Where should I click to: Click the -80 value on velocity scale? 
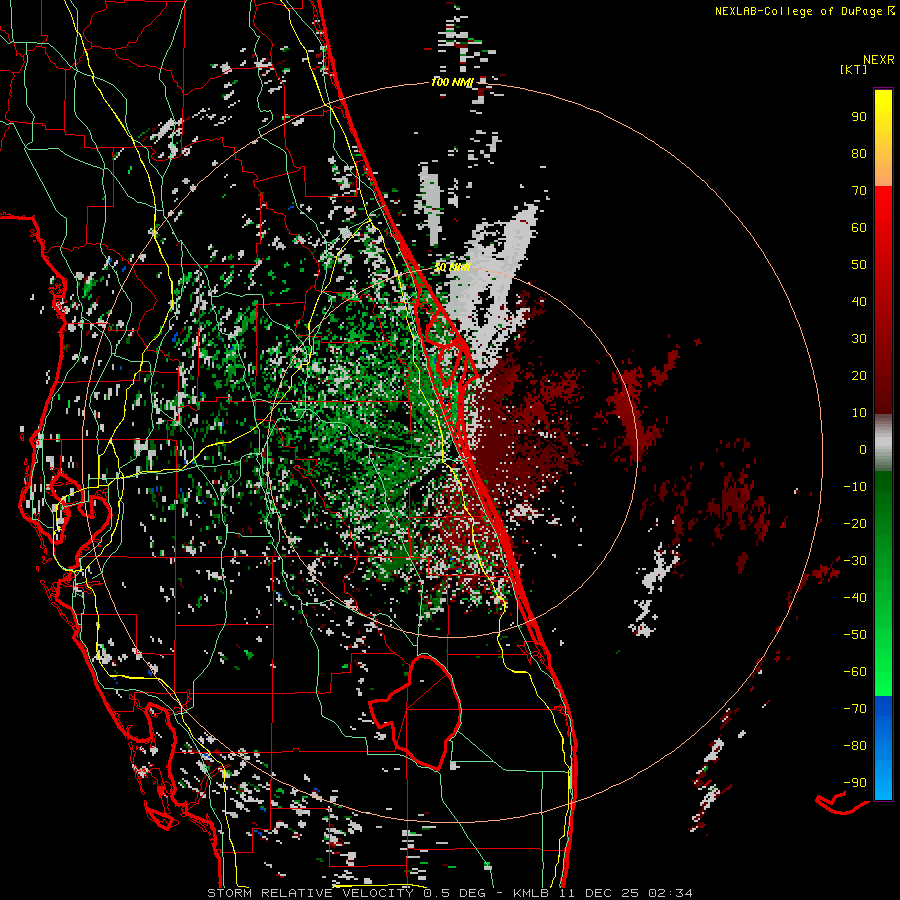point(855,746)
